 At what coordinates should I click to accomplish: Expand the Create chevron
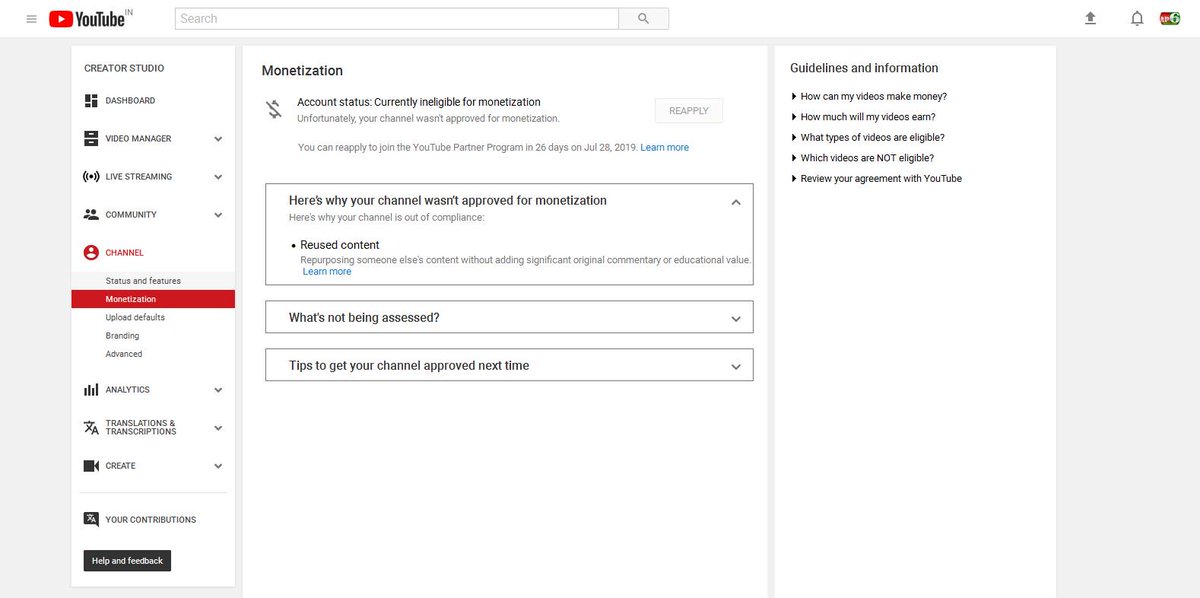click(x=218, y=466)
